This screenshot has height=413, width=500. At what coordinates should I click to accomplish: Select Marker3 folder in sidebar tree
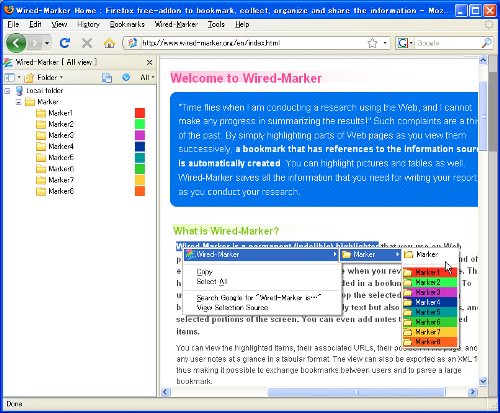tap(61, 135)
